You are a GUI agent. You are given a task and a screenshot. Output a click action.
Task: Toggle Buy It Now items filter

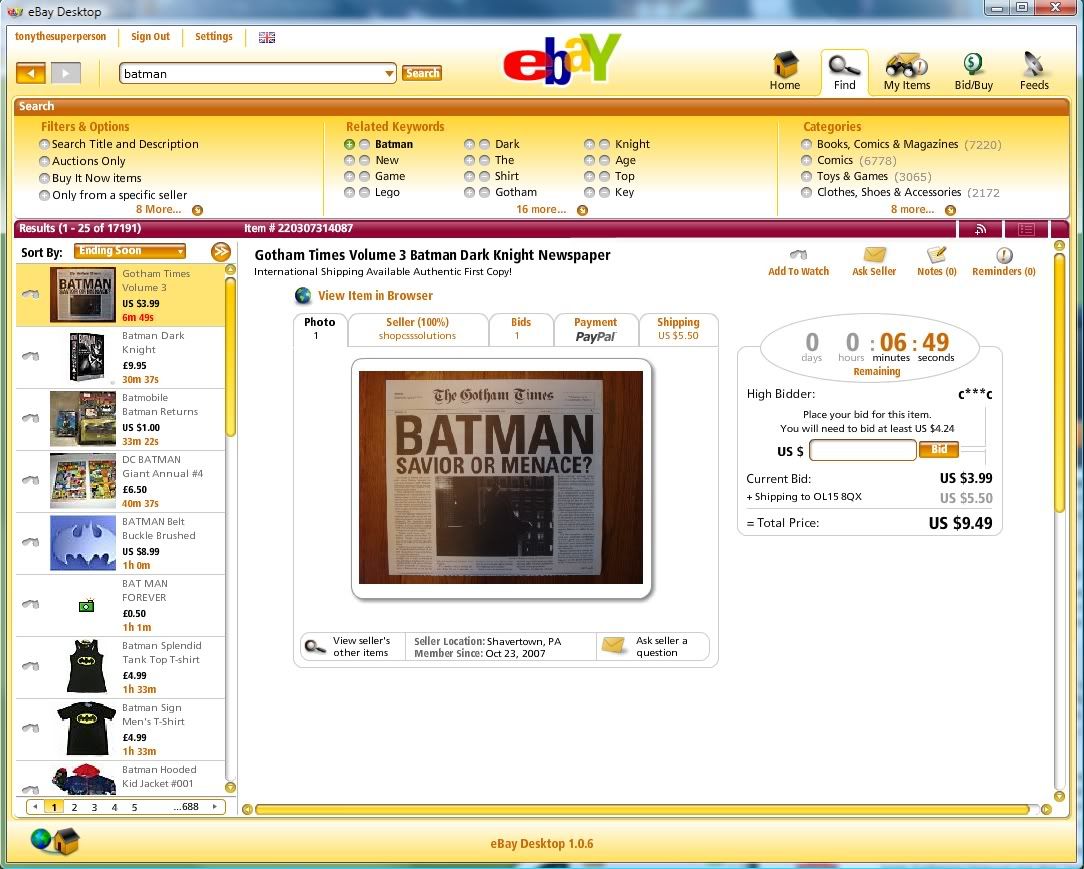(x=44, y=178)
